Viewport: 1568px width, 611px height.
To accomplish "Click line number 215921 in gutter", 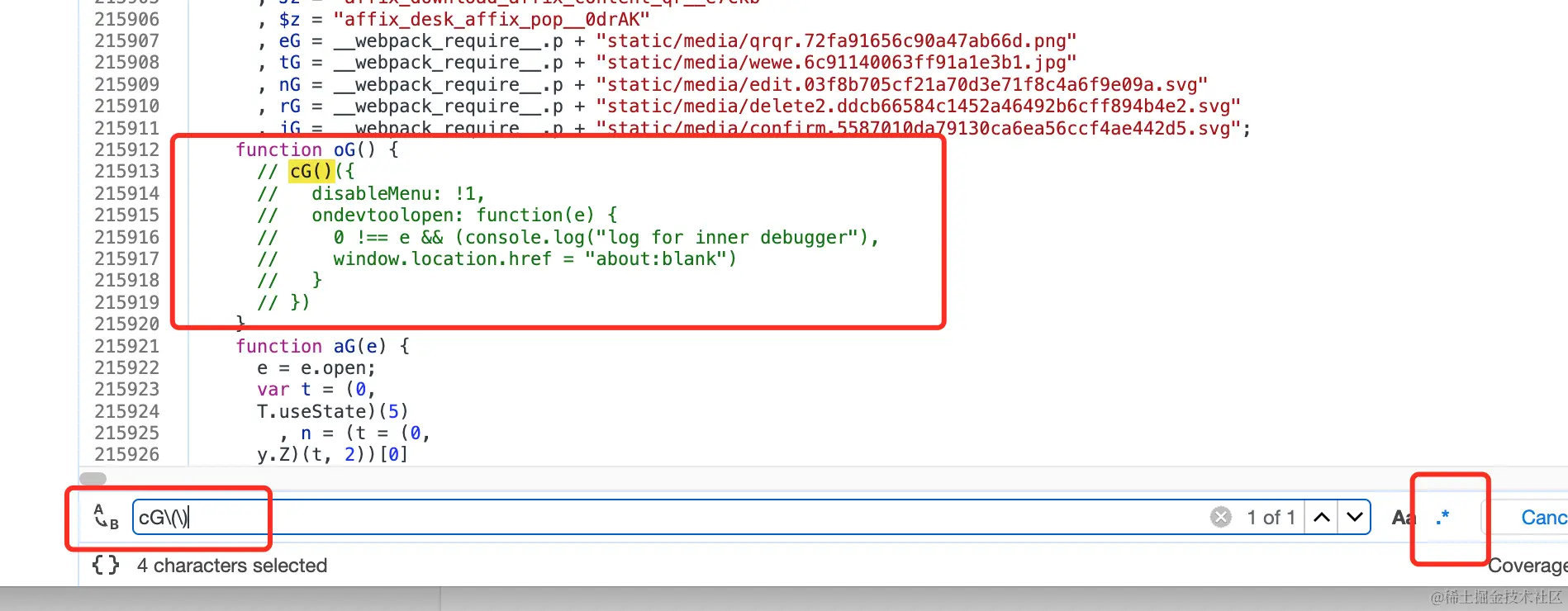I will [126, 346].
